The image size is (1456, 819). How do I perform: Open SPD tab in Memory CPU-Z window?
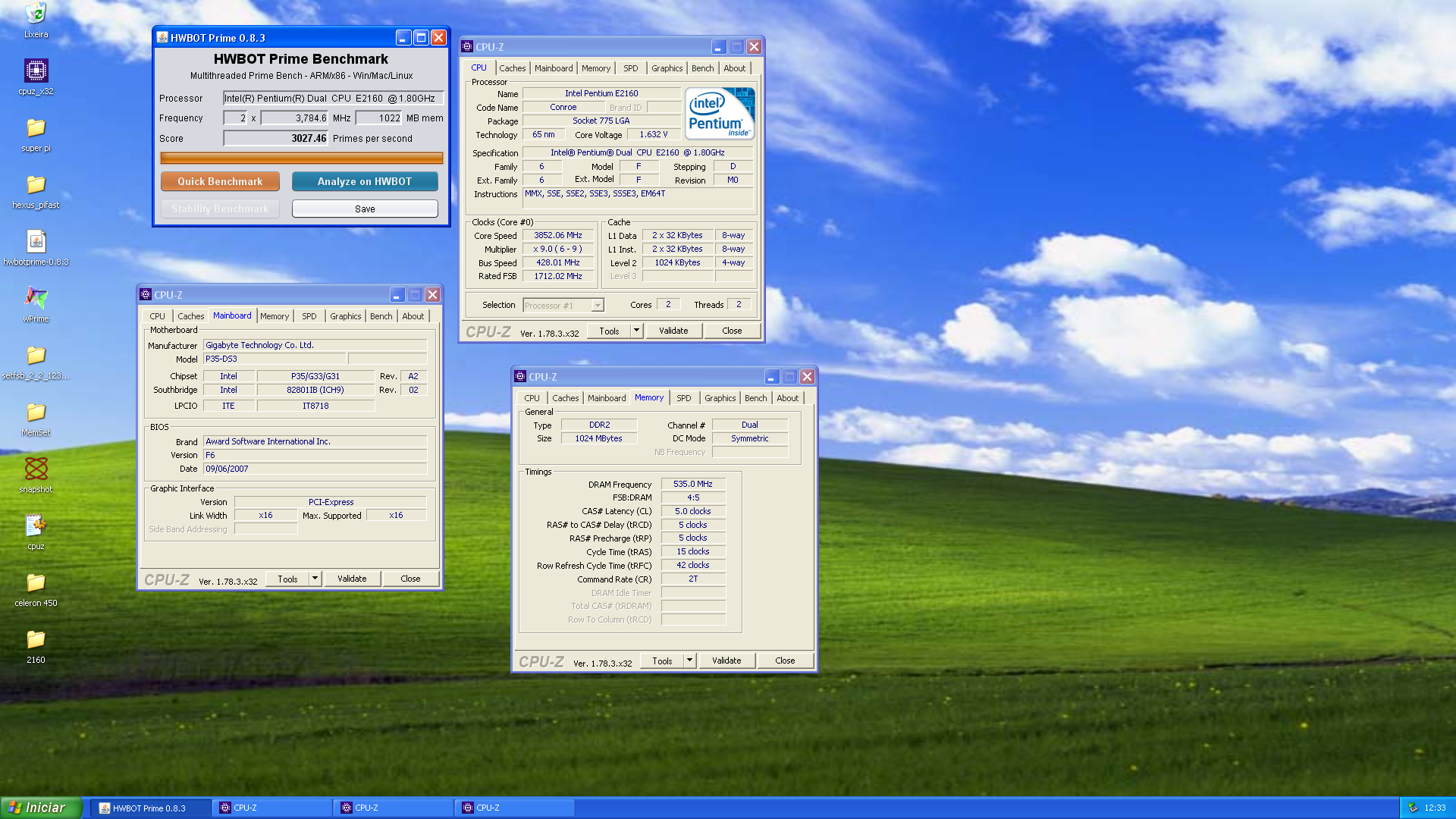tap(684, 398)
